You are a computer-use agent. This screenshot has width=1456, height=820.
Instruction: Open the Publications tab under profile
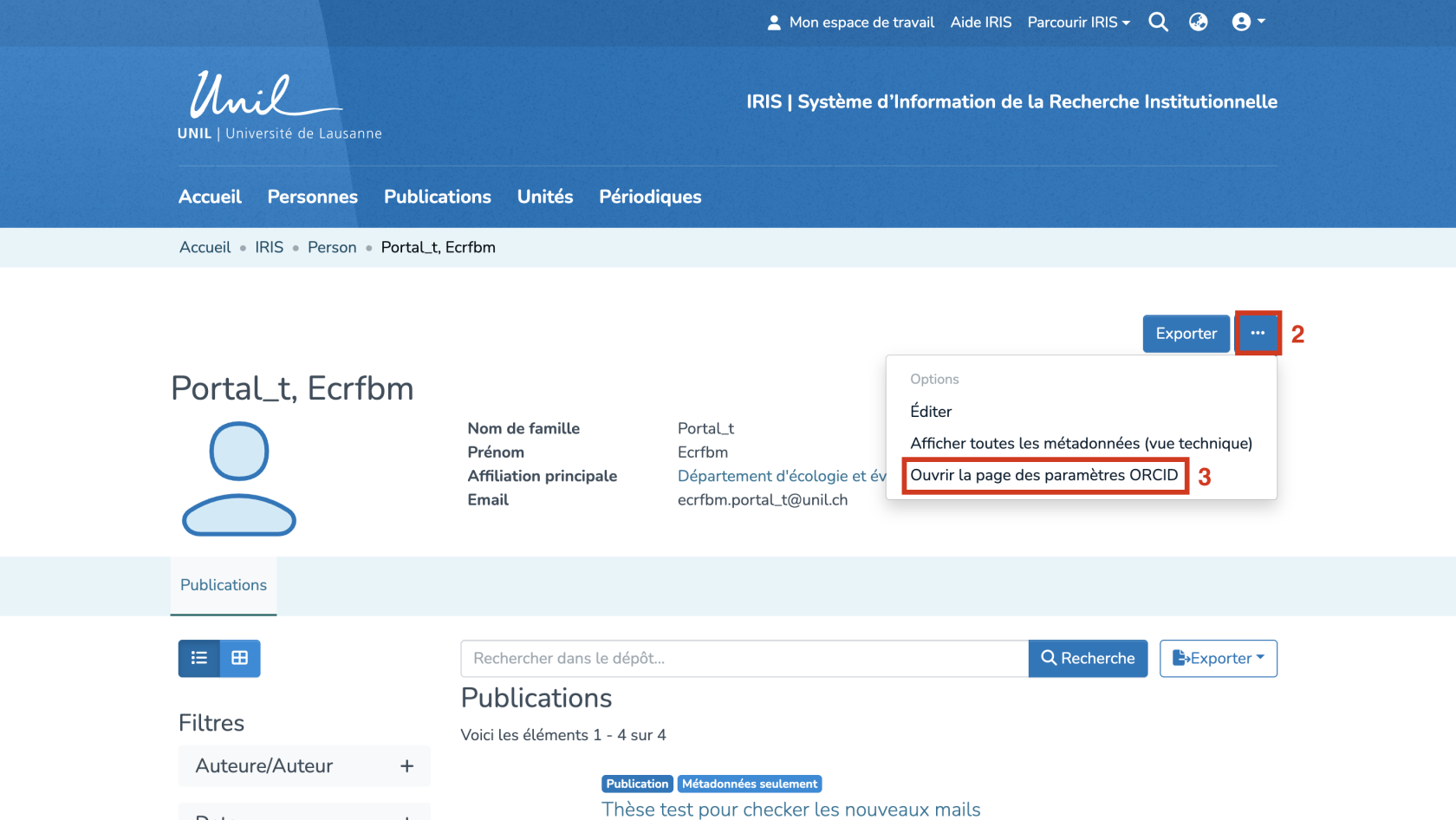(x=224, y=585)
